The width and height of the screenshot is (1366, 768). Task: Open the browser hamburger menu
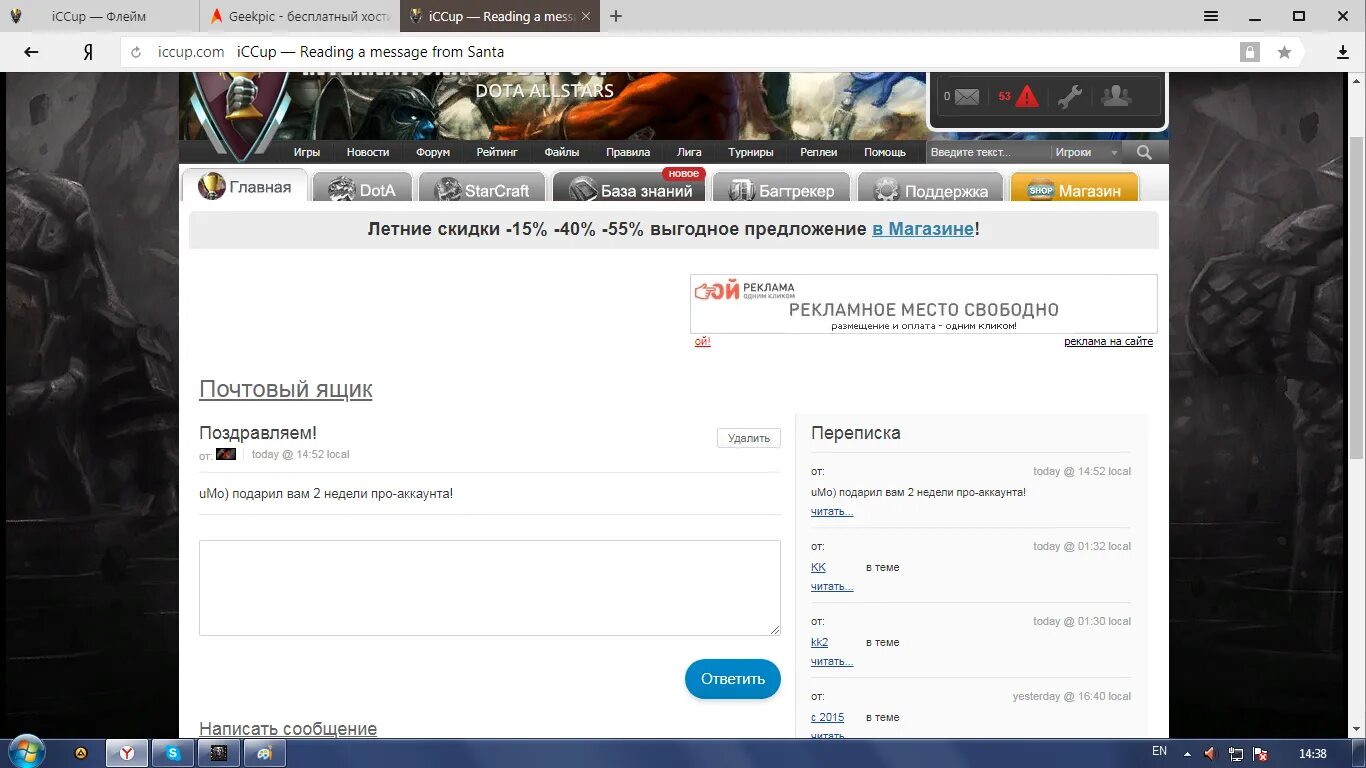click(x=1211, y=16)
